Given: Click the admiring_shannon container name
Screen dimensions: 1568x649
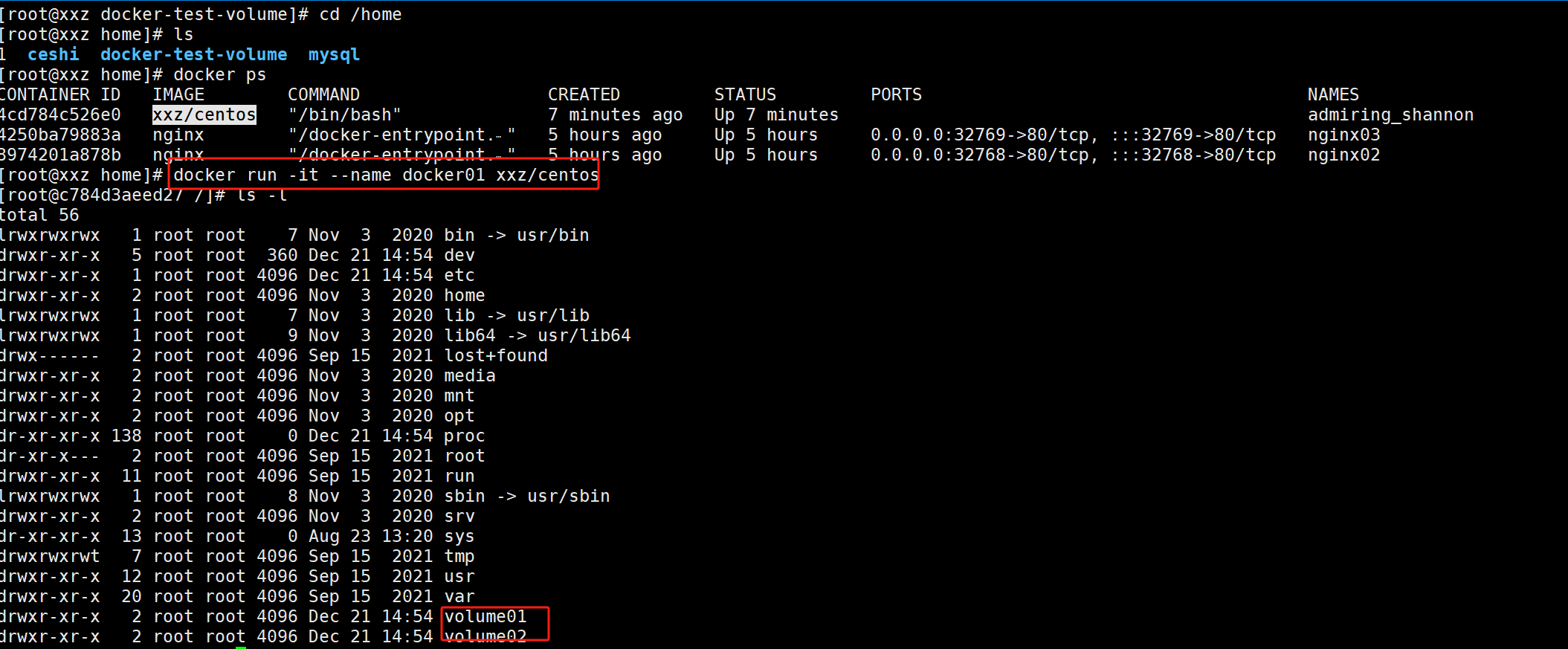Looking at the screenshot, I should pyautogui.click(x=1390, y=115).
